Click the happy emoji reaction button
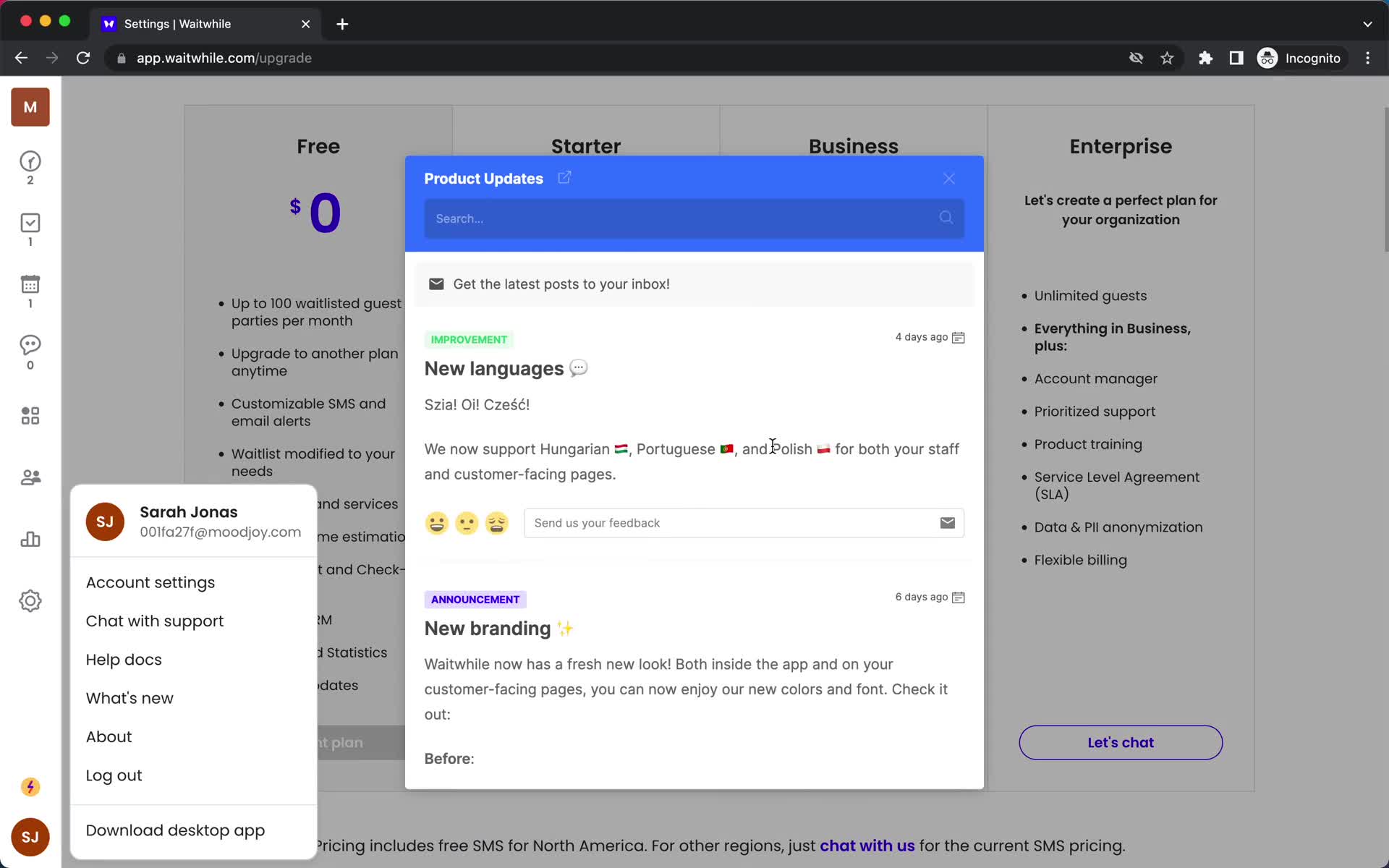This screenshot has width=1389, height=868. tap(436, 522)
